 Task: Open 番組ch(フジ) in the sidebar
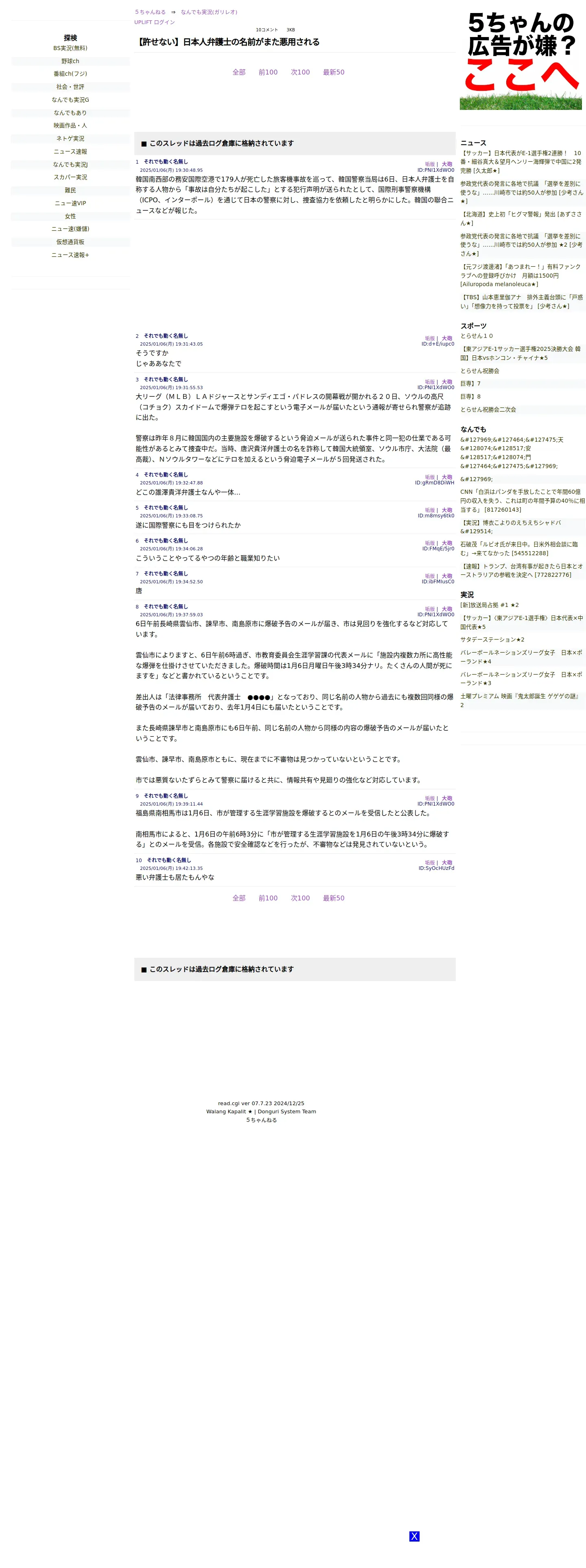click(70, 74)
